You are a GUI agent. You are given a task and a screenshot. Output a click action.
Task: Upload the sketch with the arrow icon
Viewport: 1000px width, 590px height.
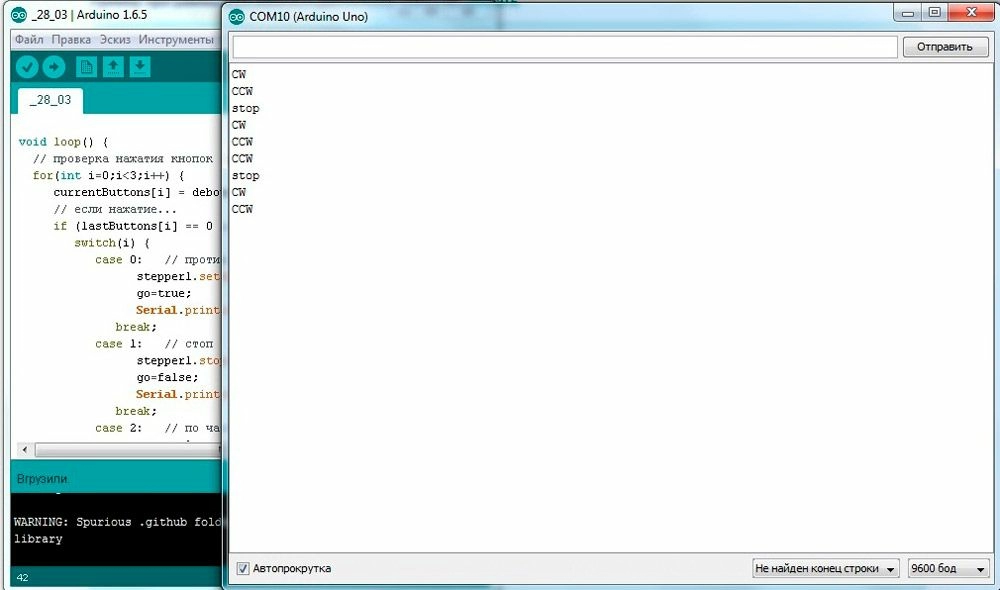[54, 67]
